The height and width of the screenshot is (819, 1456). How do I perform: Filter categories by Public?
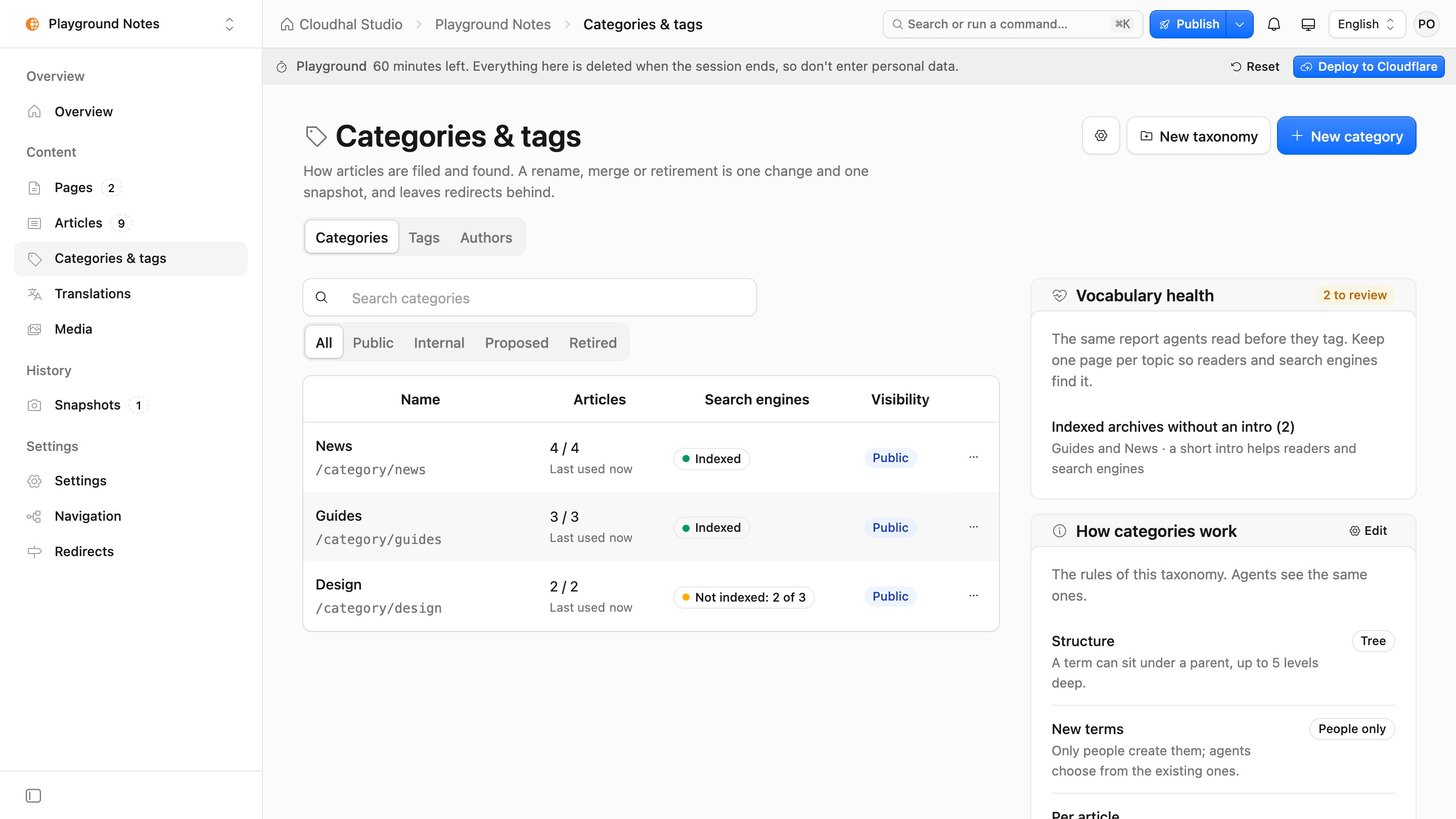[373, 343]
